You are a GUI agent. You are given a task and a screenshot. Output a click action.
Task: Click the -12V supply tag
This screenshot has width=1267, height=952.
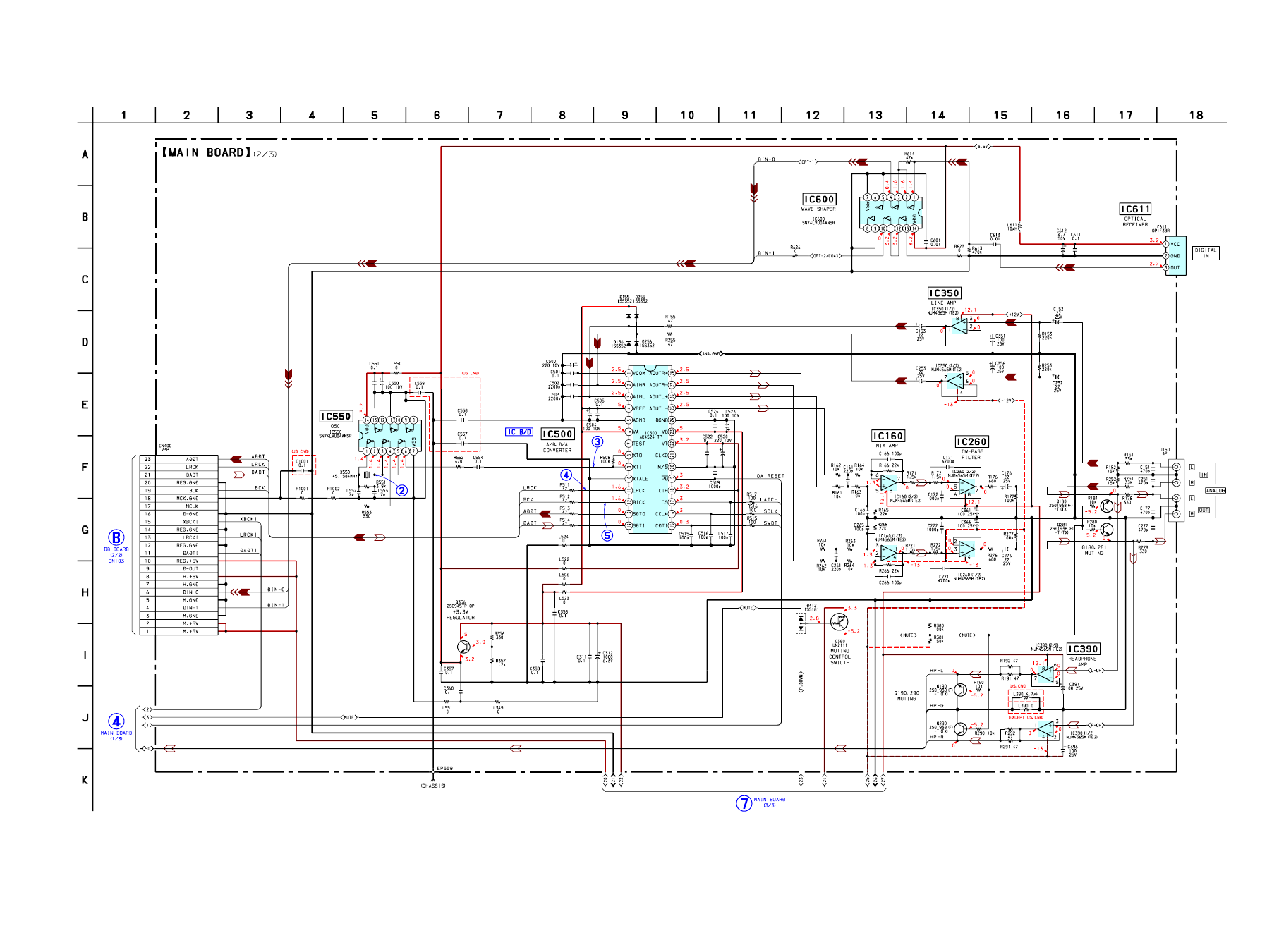click(1006, 401)
